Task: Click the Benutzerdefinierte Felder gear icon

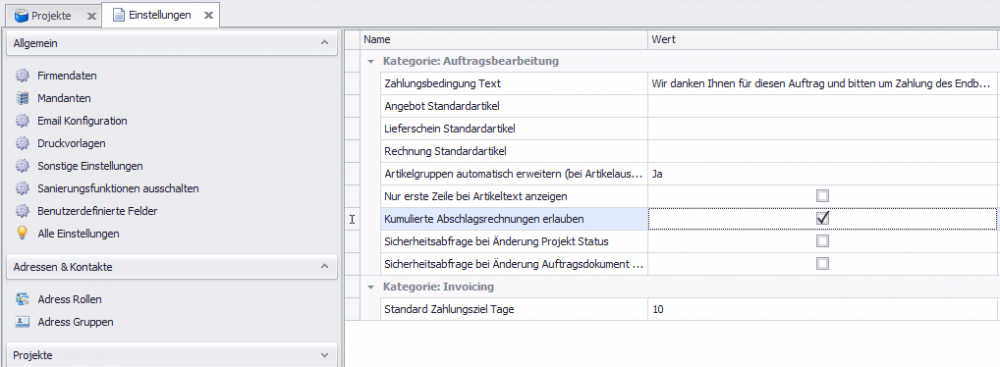Action: click(22, 211)
